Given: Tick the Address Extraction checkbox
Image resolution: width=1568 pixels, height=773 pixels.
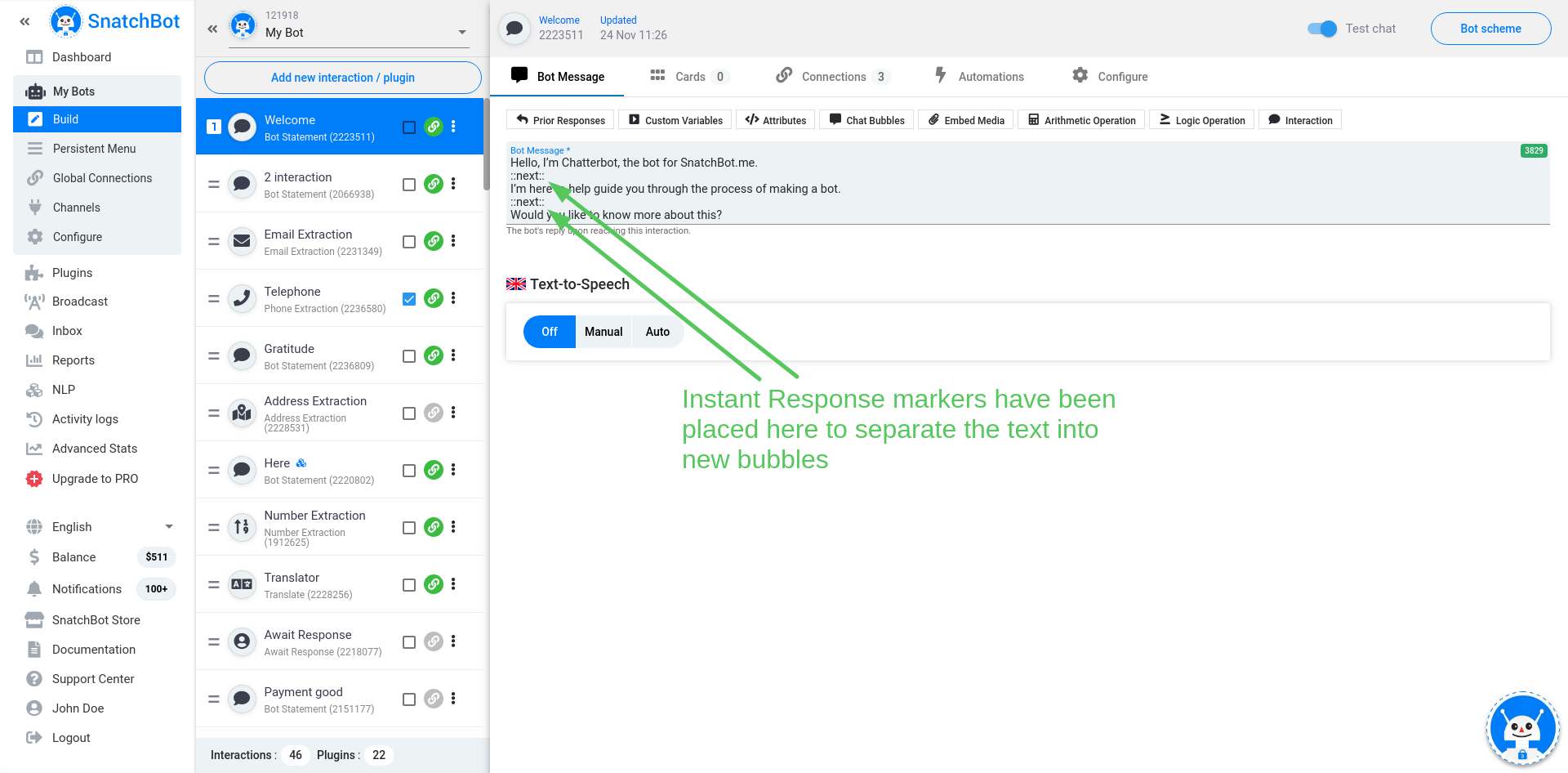Looking at the screenshot, I should [x=409, y=413].
